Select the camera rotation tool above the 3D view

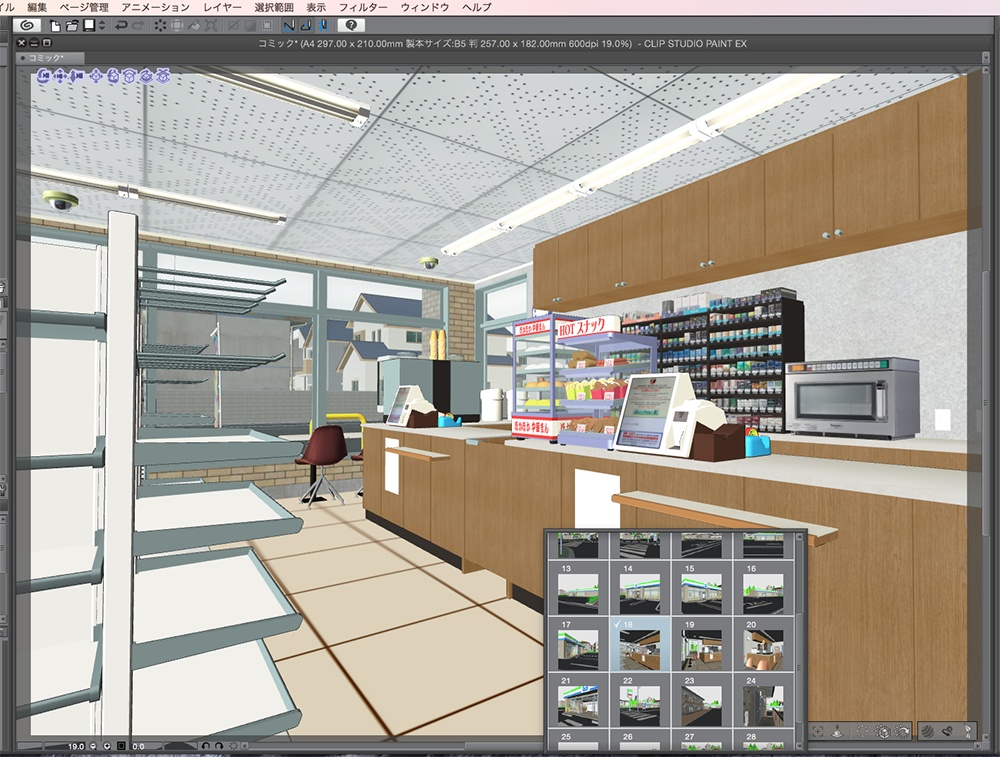tap(44, 74)
